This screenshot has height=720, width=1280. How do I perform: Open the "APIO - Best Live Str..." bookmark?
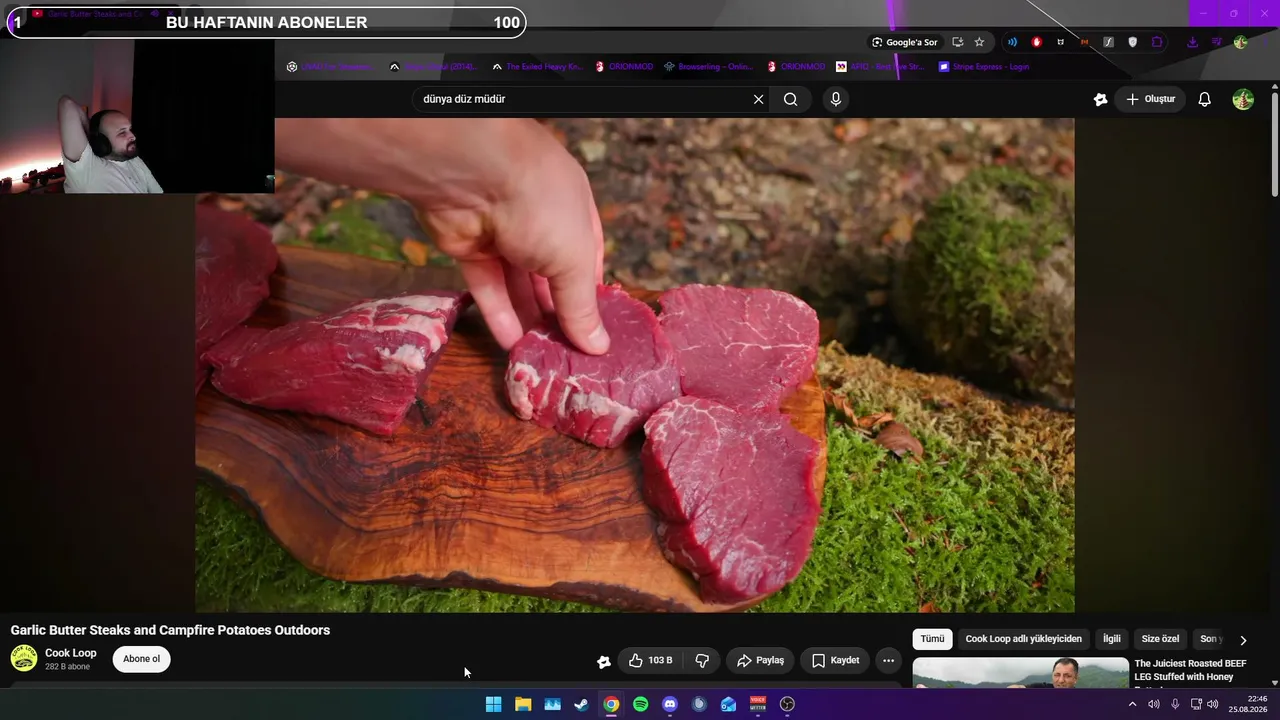coord(880,67)
